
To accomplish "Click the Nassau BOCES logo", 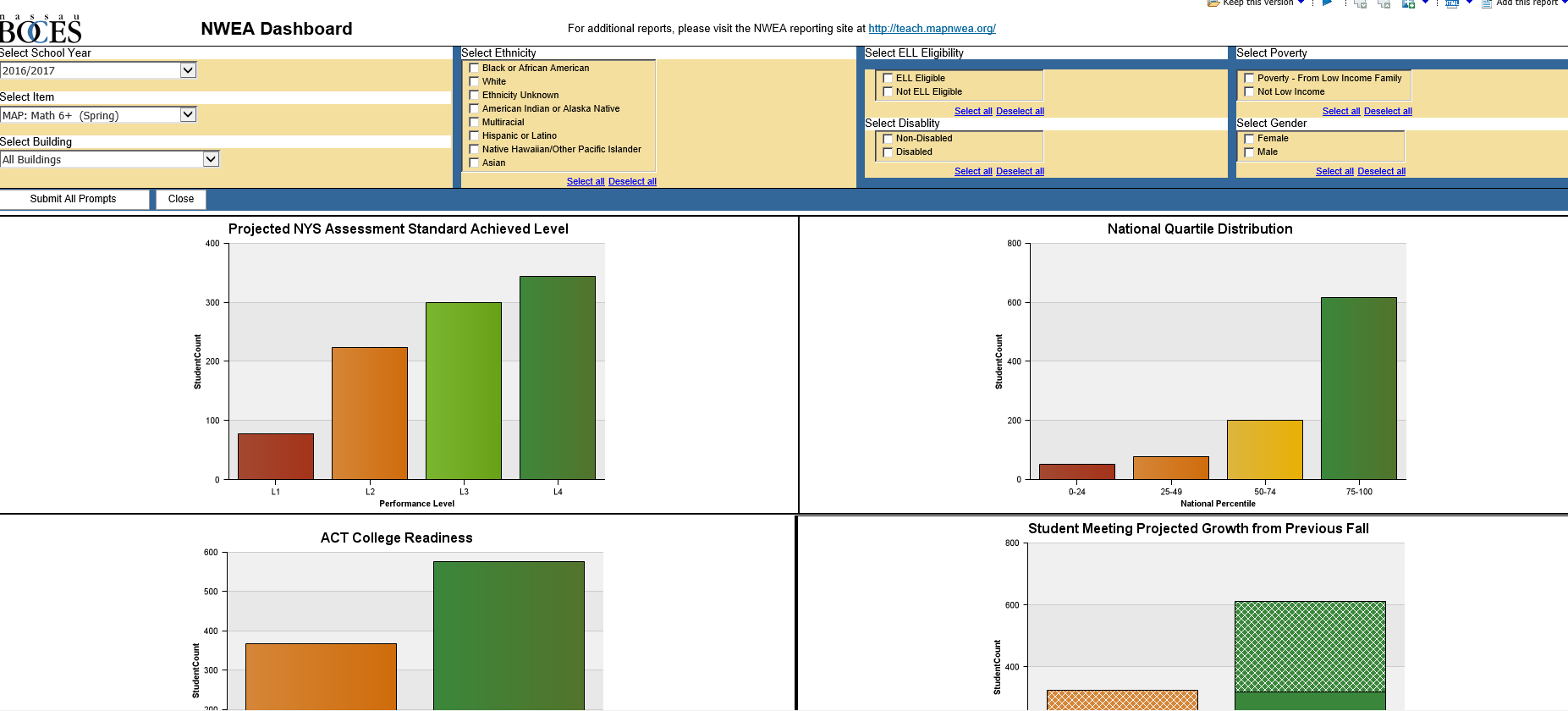I will tap(41, 29).
